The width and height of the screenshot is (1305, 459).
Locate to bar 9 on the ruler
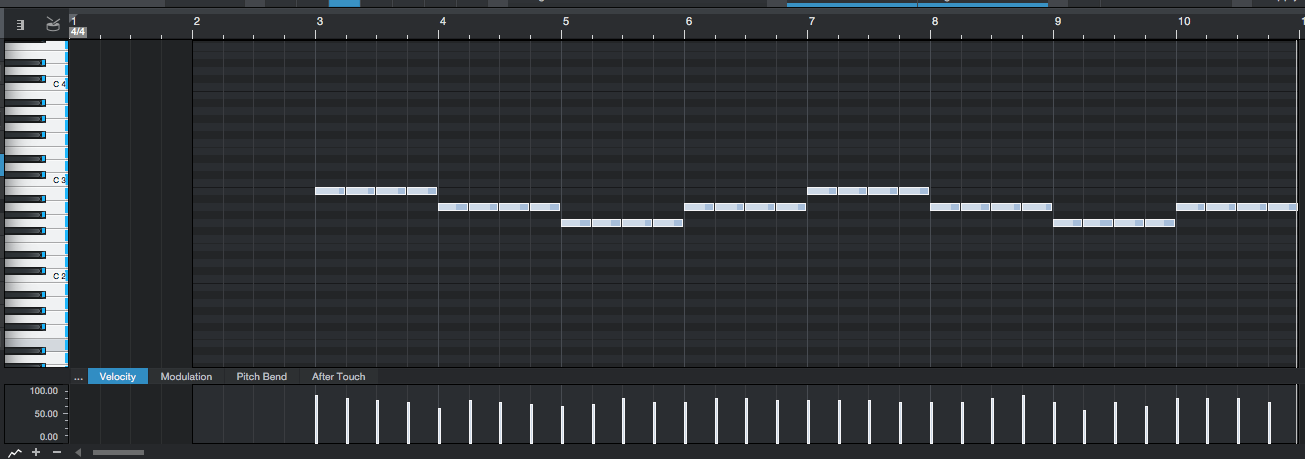[1057, 21]
